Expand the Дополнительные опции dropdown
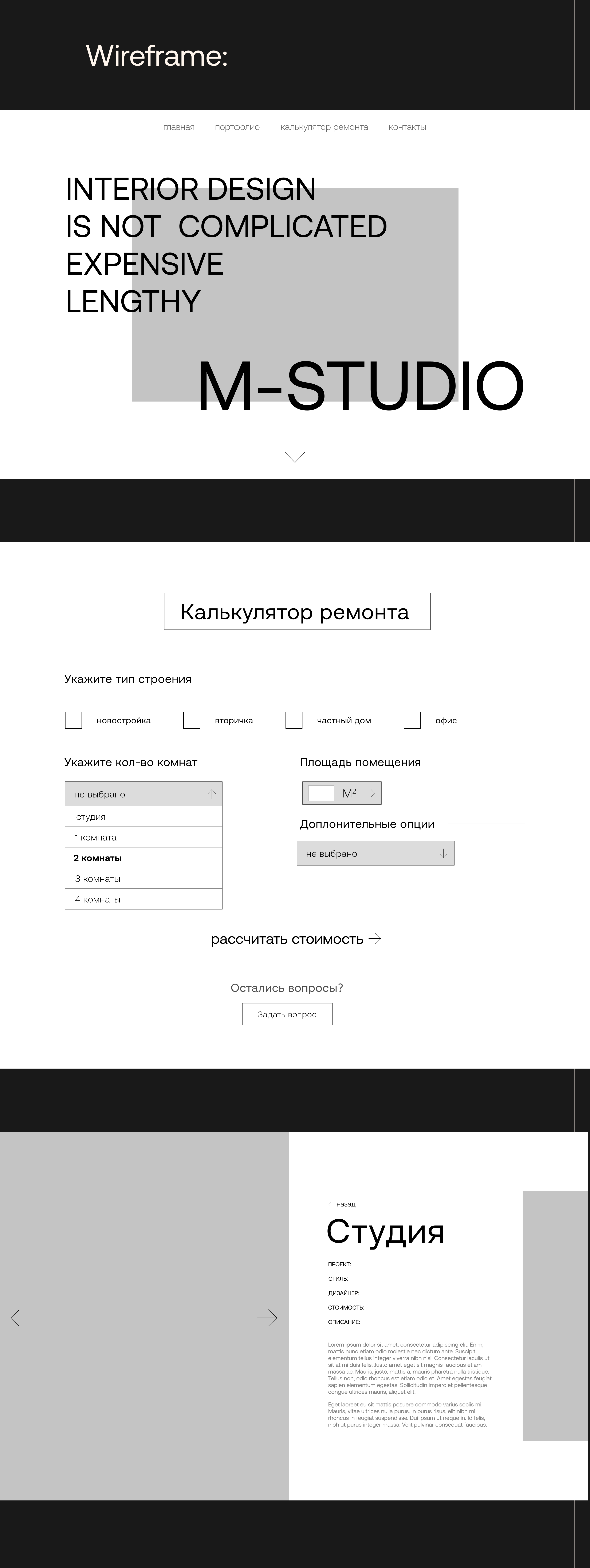Screen dimensions: 590x1568 [x=443, y=853]
